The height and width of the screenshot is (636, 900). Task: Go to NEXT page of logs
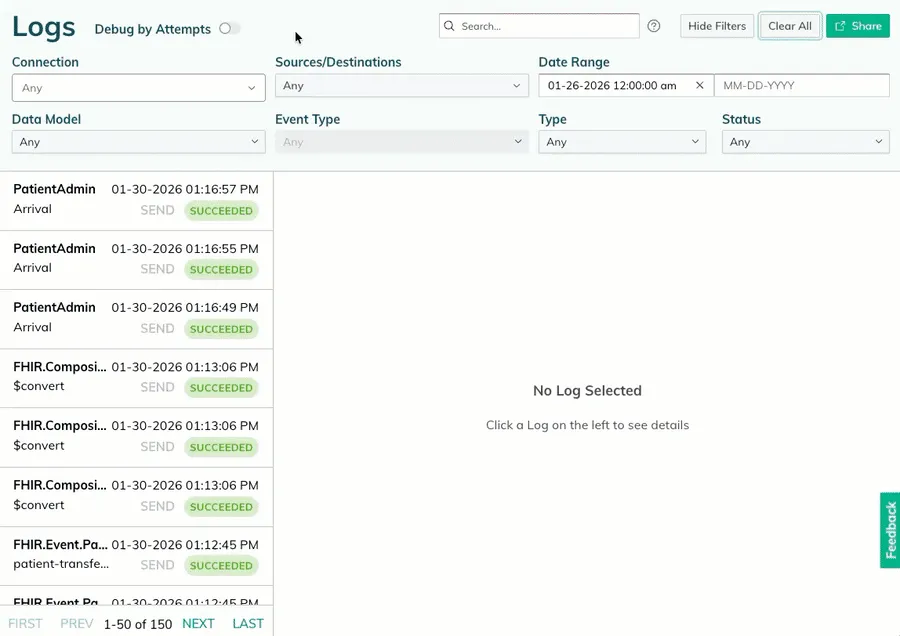coord(198,624)
